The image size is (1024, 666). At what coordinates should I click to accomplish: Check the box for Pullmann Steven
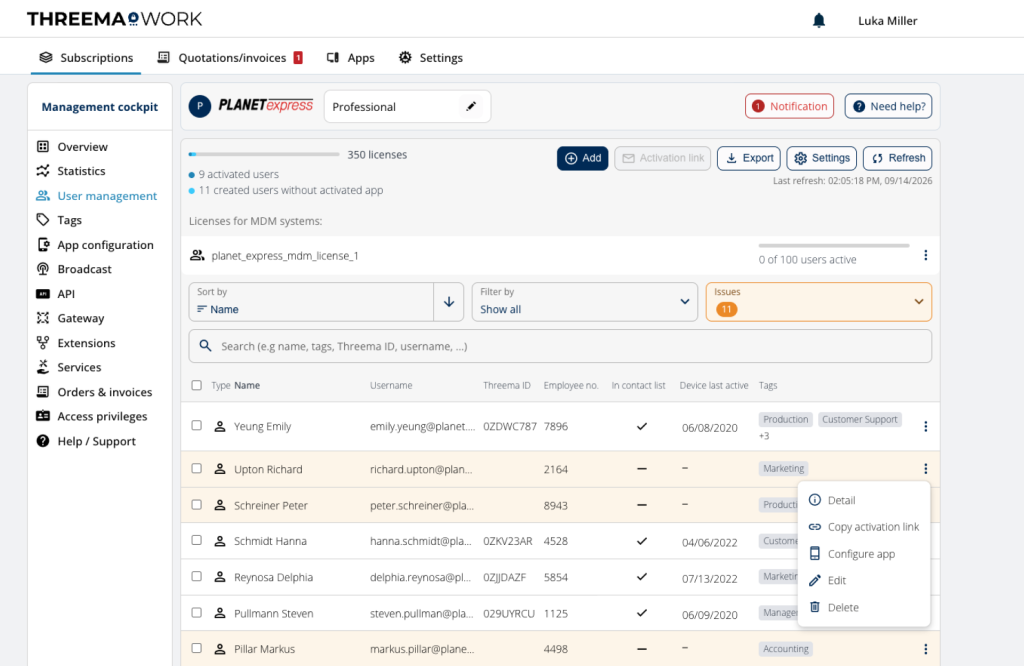click(197, 612)
